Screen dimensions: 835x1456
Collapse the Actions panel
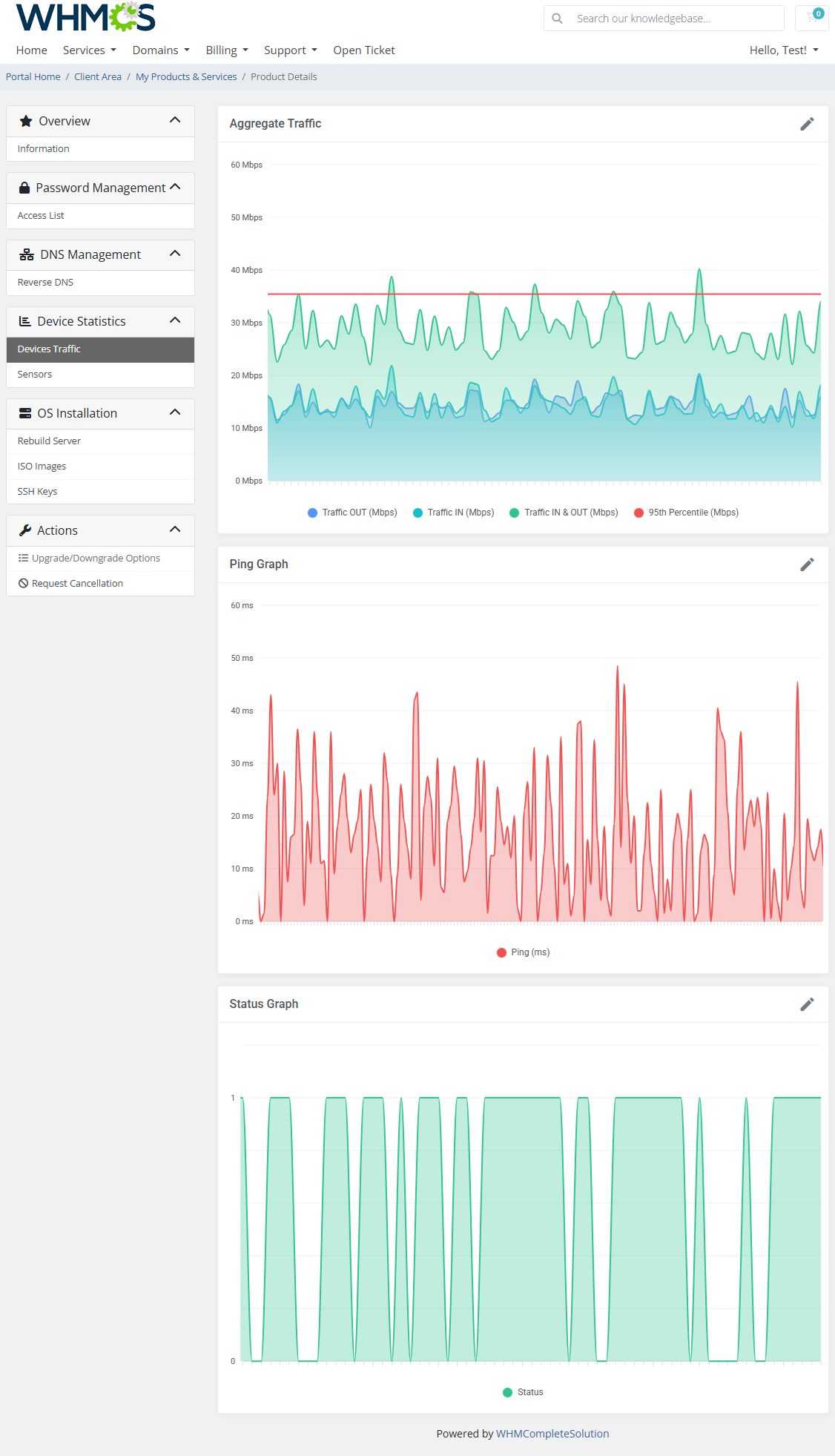(175, 530)
